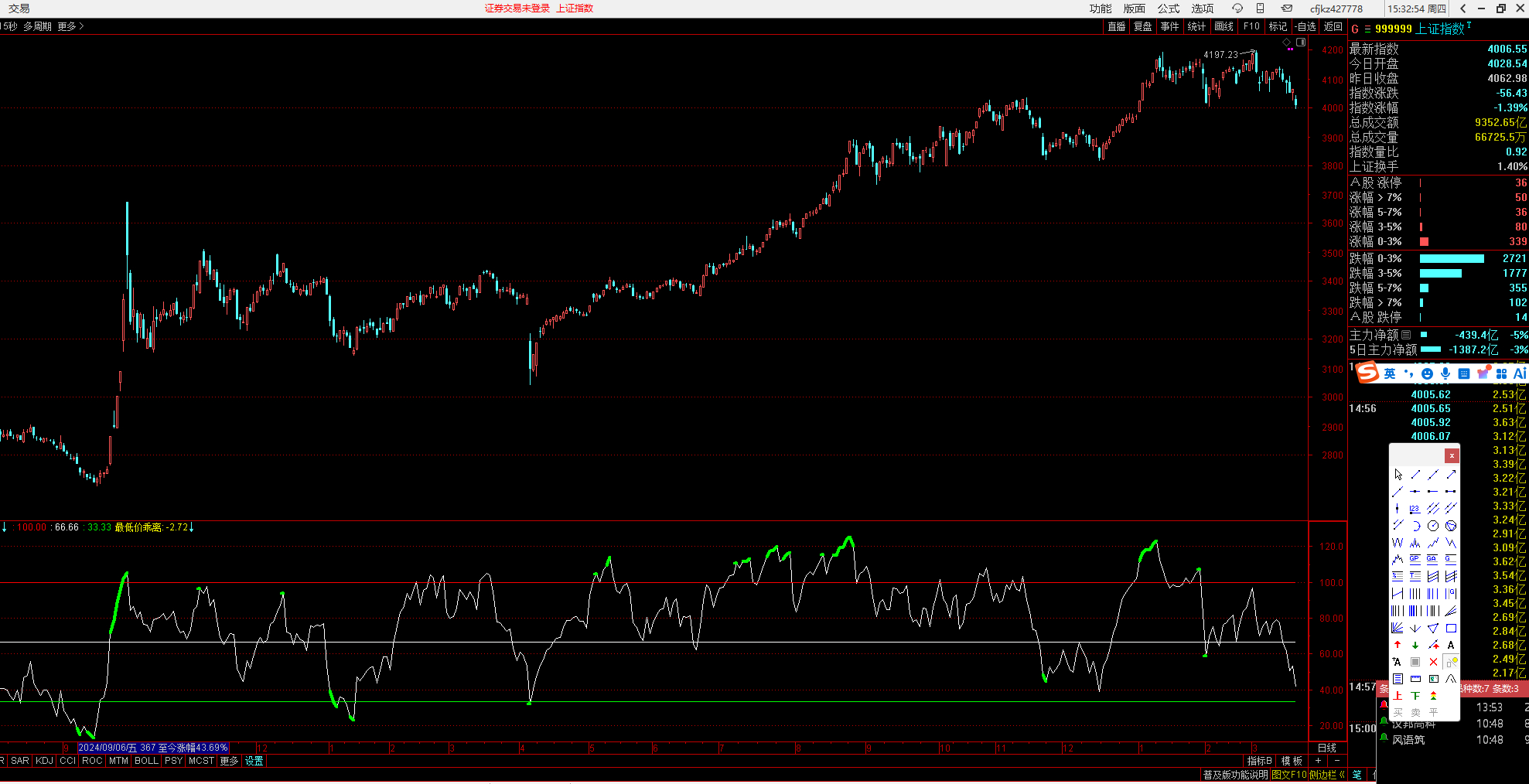Open the 指标B dropdown
This screenshot has height=784, width=1529.
coord(1260,761)
